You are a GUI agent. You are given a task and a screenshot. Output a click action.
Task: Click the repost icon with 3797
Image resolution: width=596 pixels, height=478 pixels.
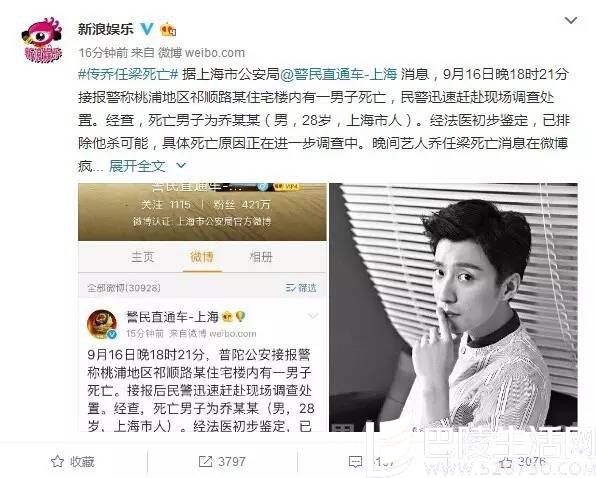tap(205, 462)
